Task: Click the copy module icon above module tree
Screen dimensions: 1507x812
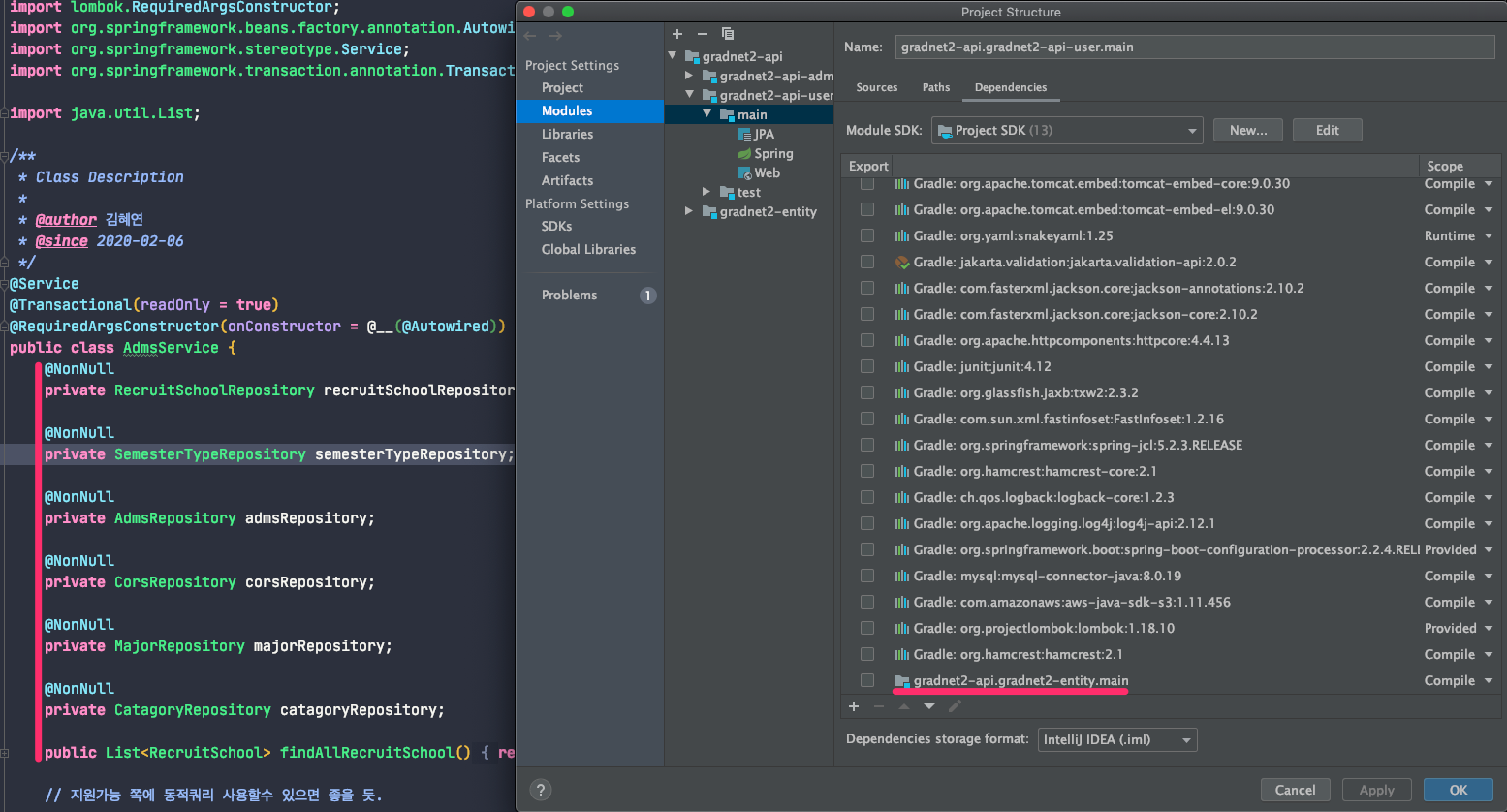Action: point(728,34)
